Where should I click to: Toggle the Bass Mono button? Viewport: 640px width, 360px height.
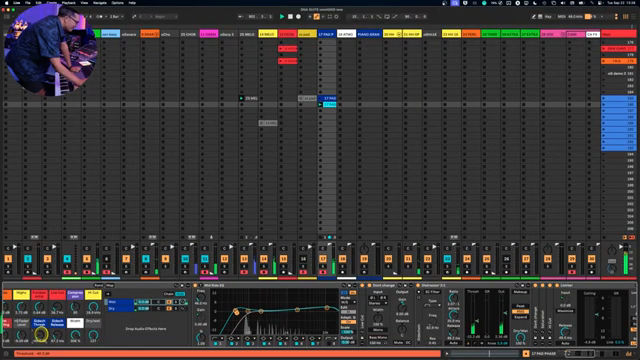pos(378,338)
